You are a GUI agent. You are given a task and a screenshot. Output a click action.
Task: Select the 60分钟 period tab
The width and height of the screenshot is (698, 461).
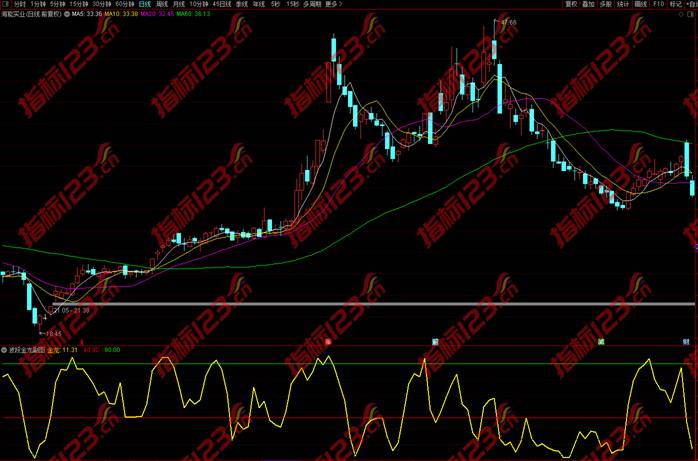coord(125,4)
